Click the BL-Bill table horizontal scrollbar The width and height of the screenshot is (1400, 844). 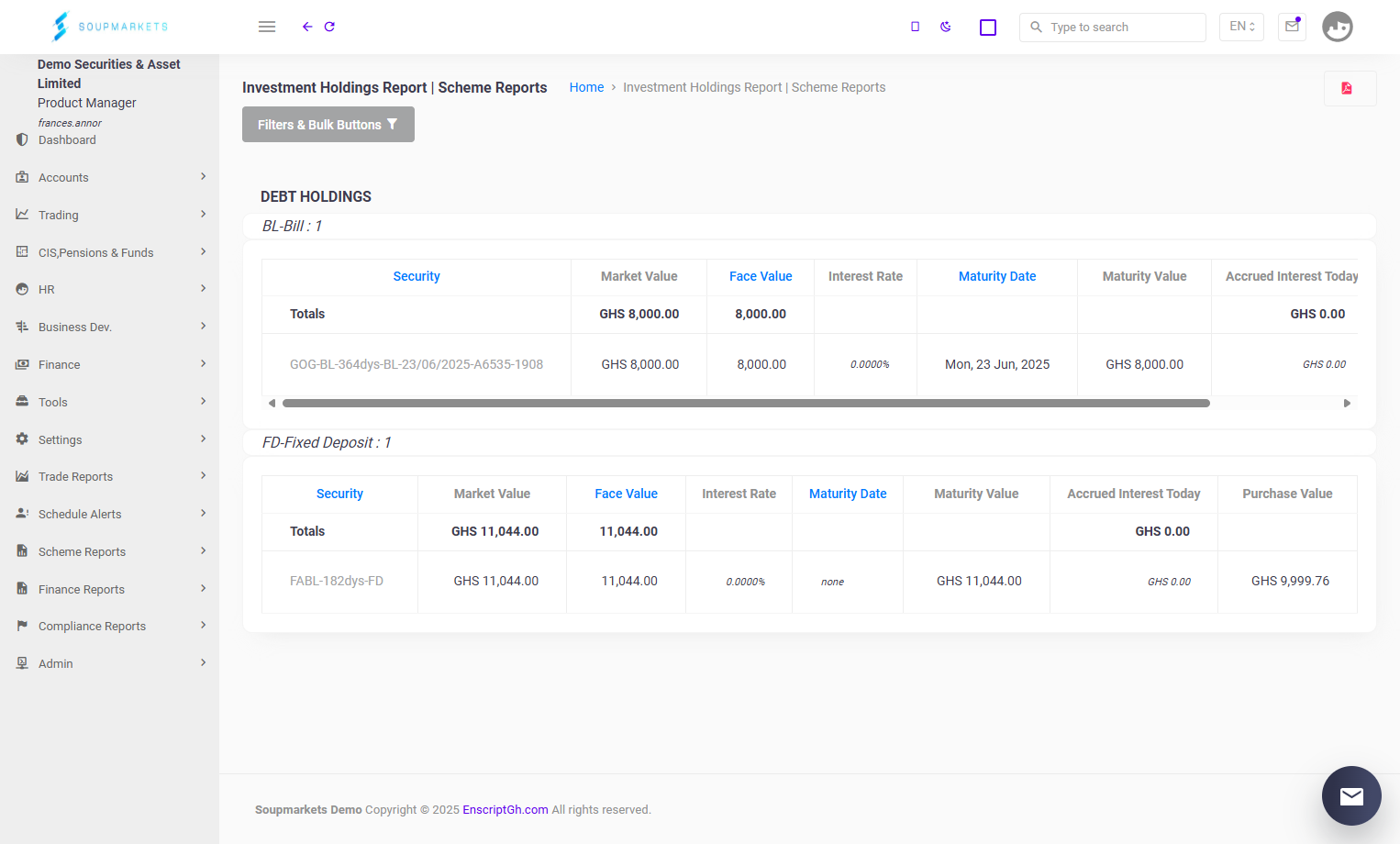point(746,403)
